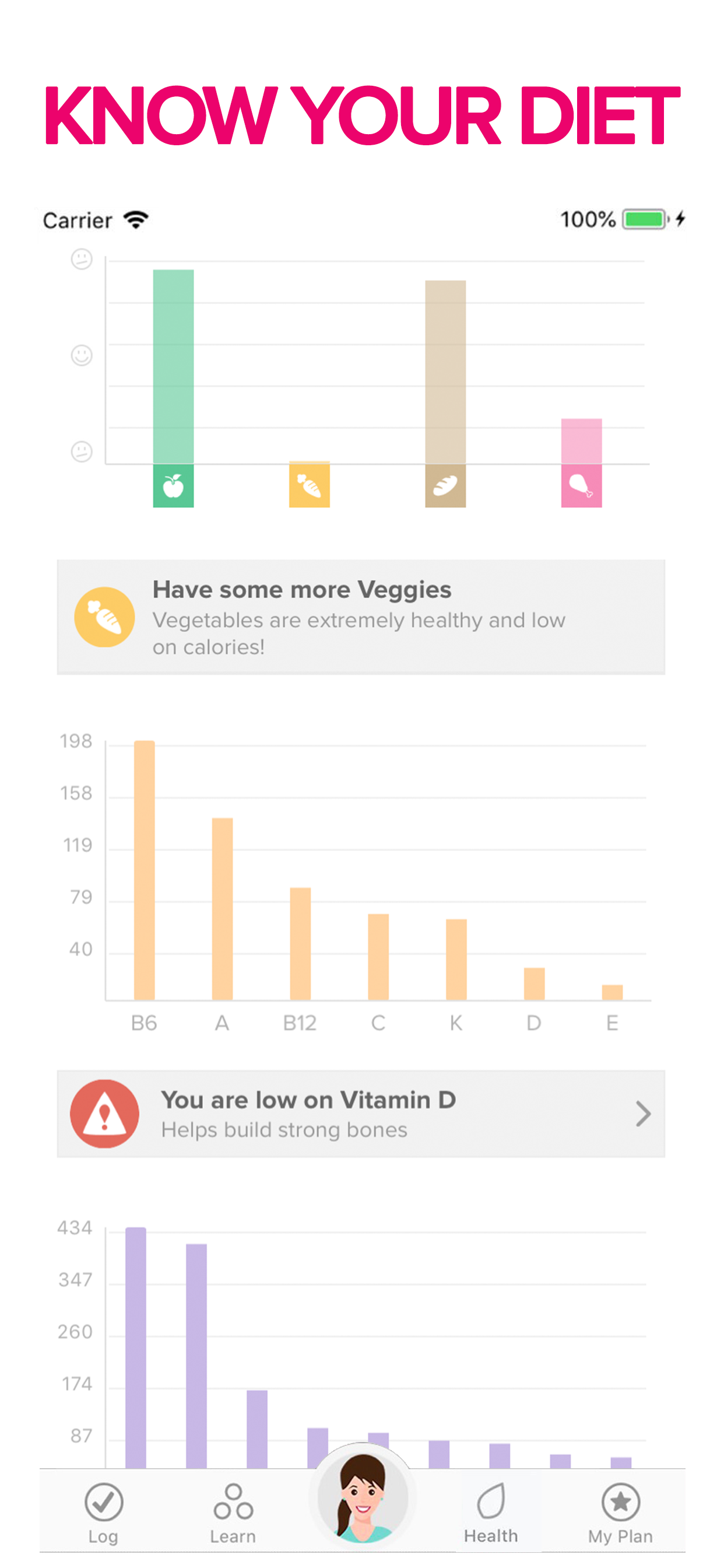Tap the red warning triangle icon
The height and width of the screenshot is (1568, 724).
coord(105,1114)
